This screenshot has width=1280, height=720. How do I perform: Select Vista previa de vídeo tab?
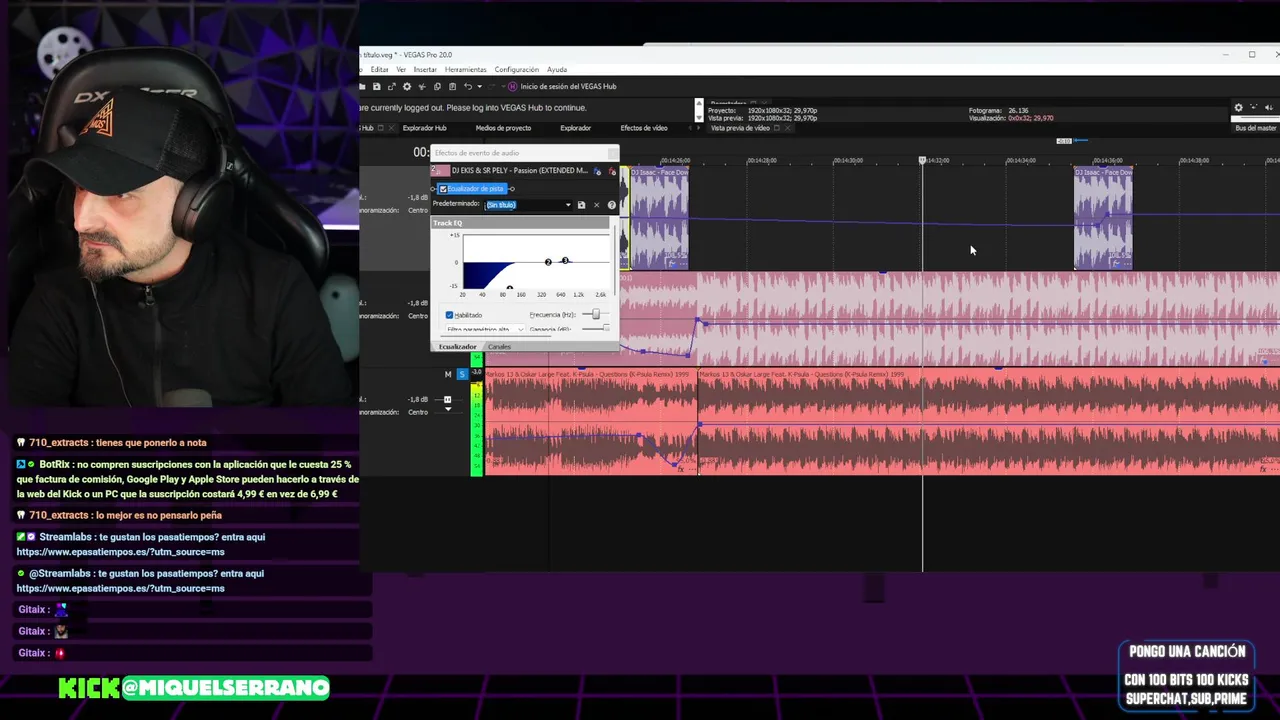coord(740,128)
